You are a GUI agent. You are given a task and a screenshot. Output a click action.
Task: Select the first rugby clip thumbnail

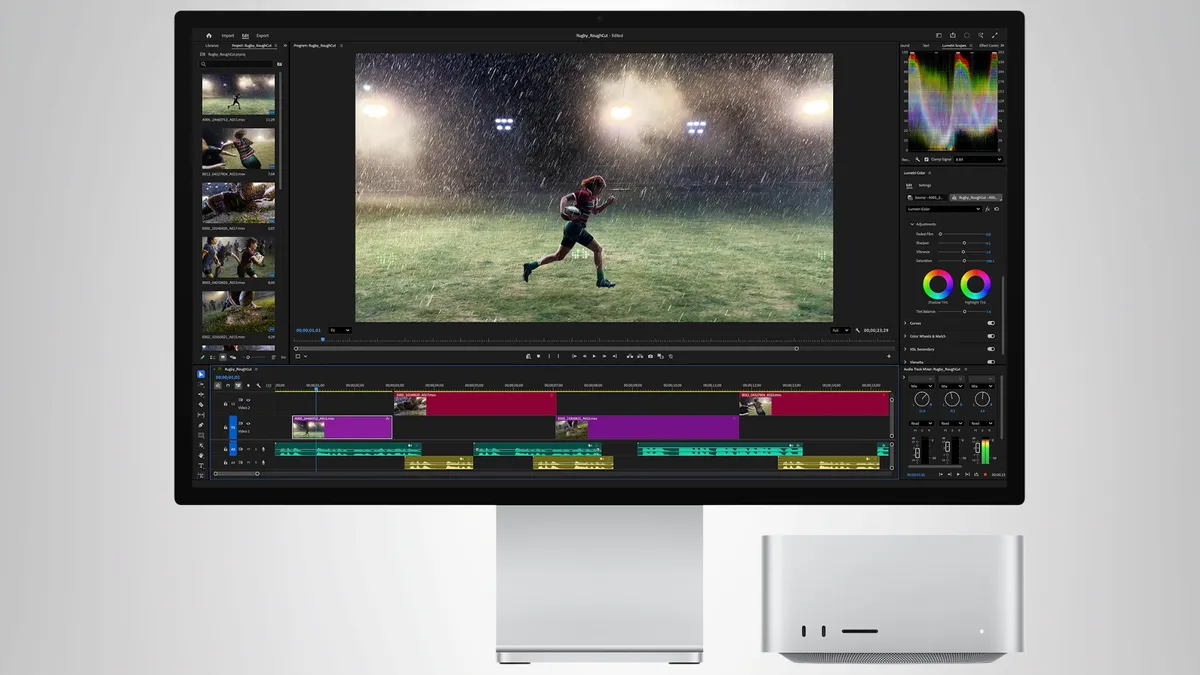238,94
